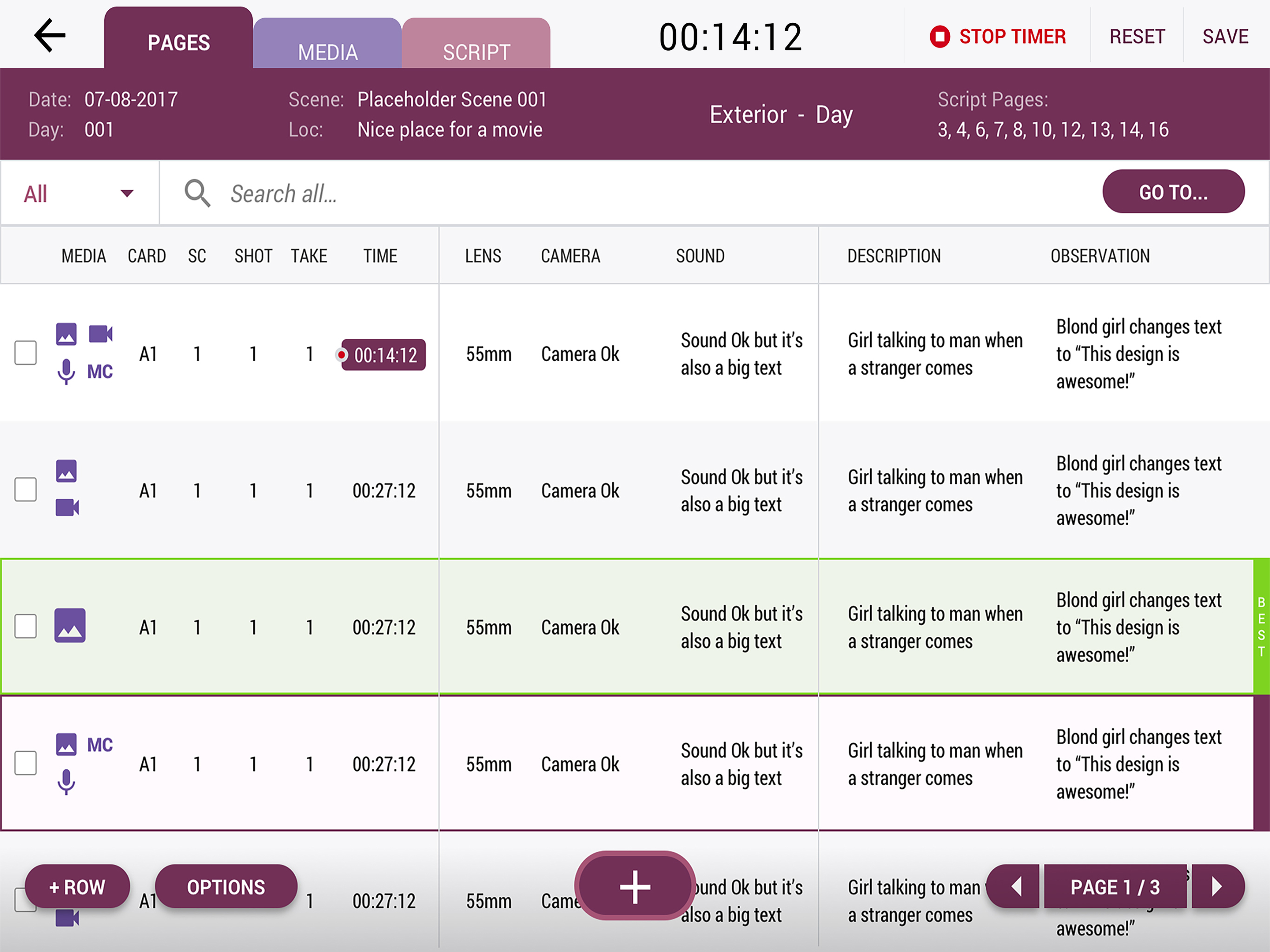Open the All filter dropdown
Image resolution: width=1270 pixels, height=952 pixels.
(79, 193)
